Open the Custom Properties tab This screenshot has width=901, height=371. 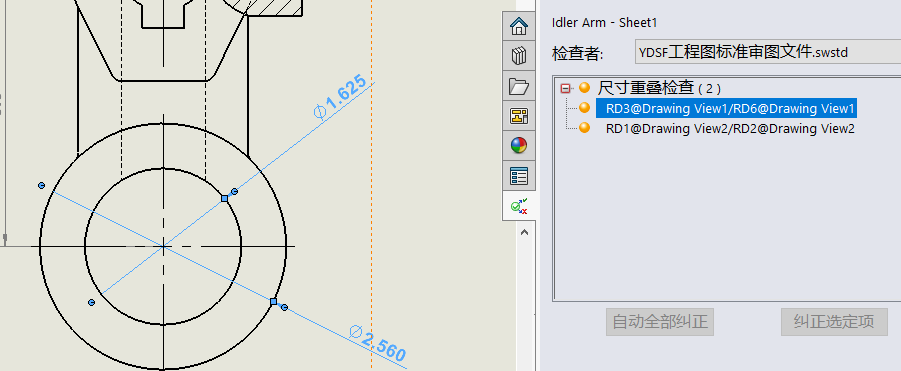pyautogui.click(x=519, y=176)
